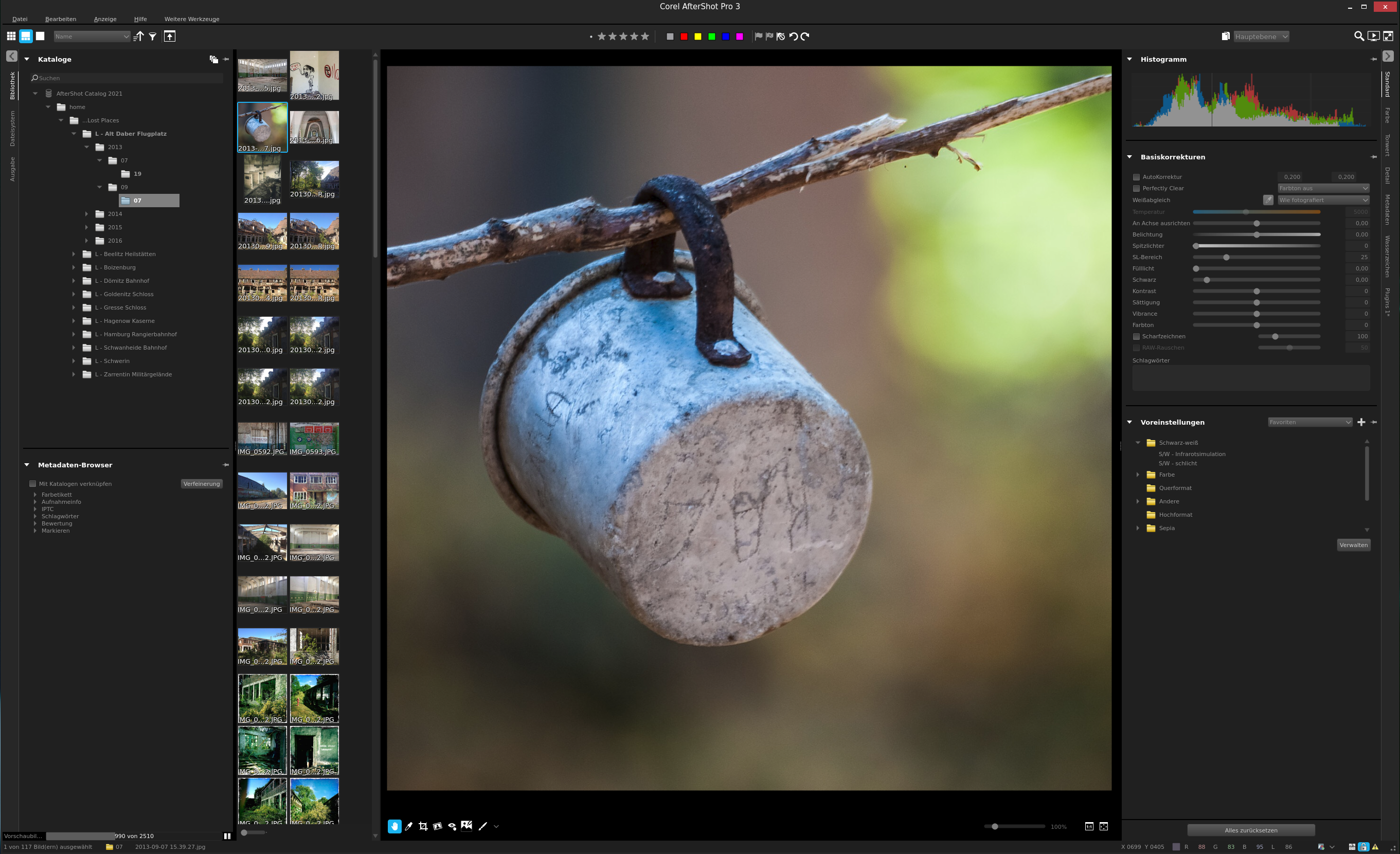Toggle the Perfectly Clear checkbox
The image size is (1400, 854).
coord(1136,189)
